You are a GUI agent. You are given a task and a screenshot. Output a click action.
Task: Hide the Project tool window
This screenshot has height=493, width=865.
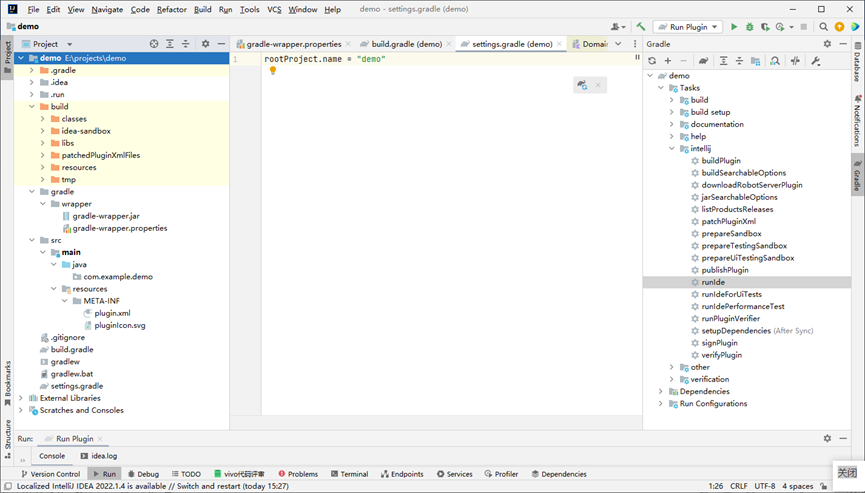221,44
